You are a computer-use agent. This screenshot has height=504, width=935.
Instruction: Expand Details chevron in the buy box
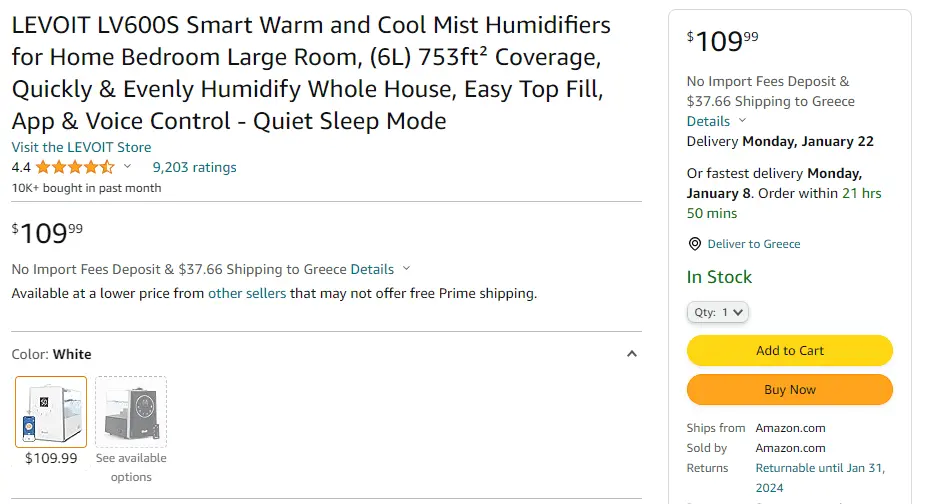click(742, 120)
